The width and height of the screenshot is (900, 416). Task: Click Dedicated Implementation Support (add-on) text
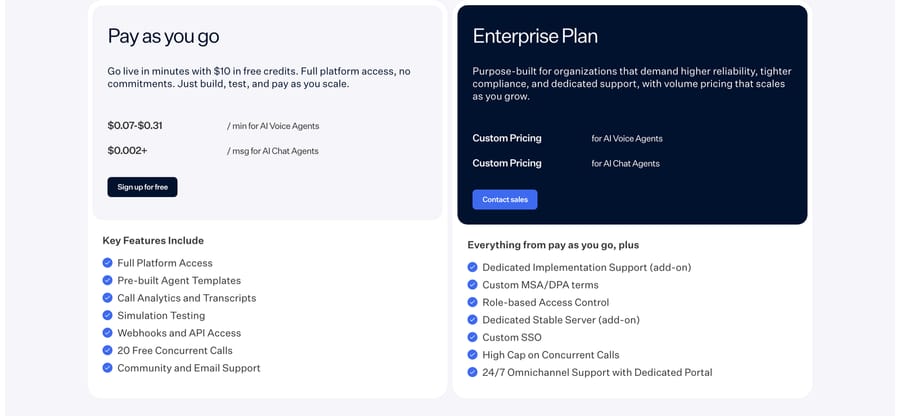587,268
